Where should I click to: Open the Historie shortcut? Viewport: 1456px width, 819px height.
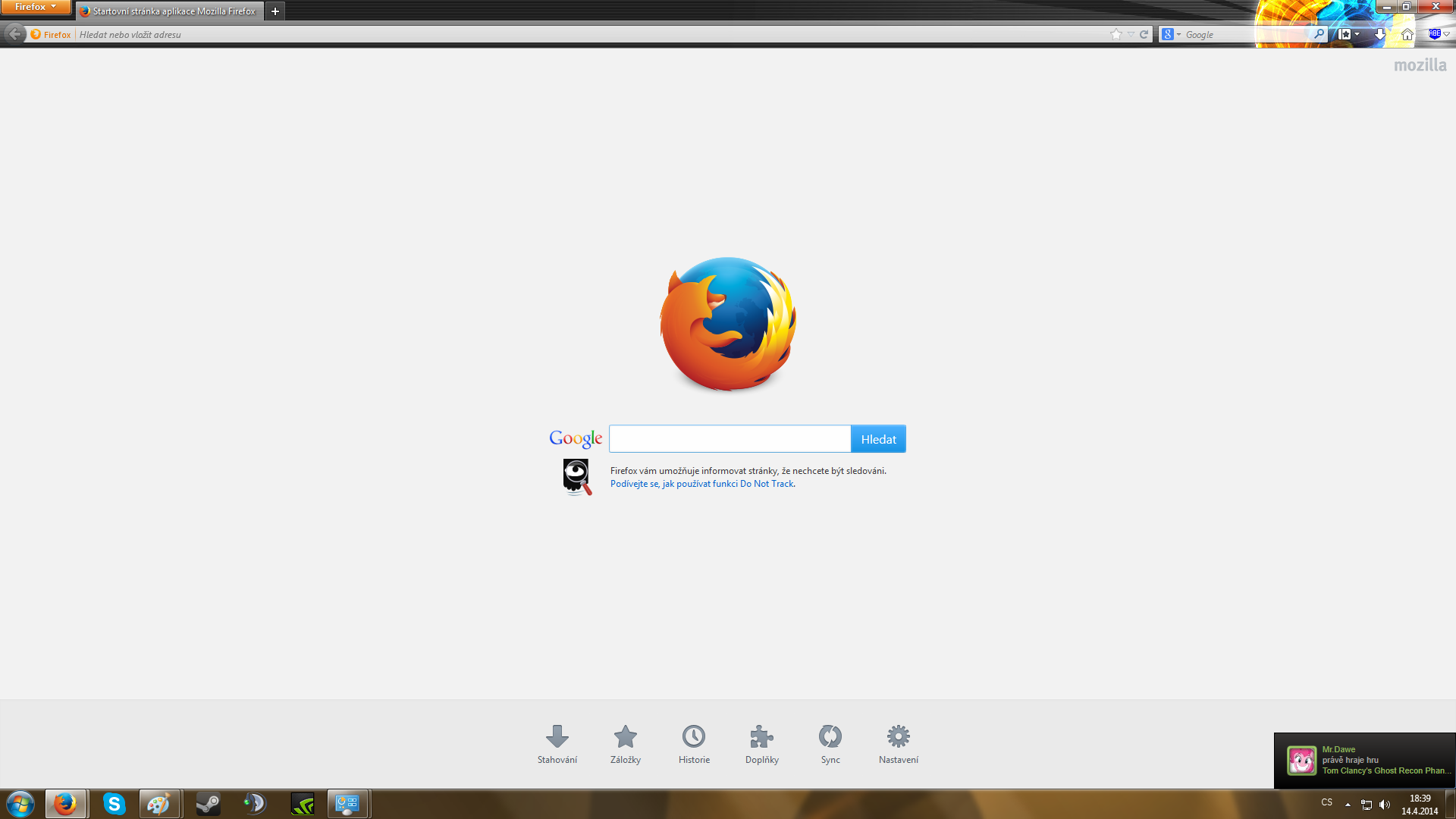(x=694, y=743)
